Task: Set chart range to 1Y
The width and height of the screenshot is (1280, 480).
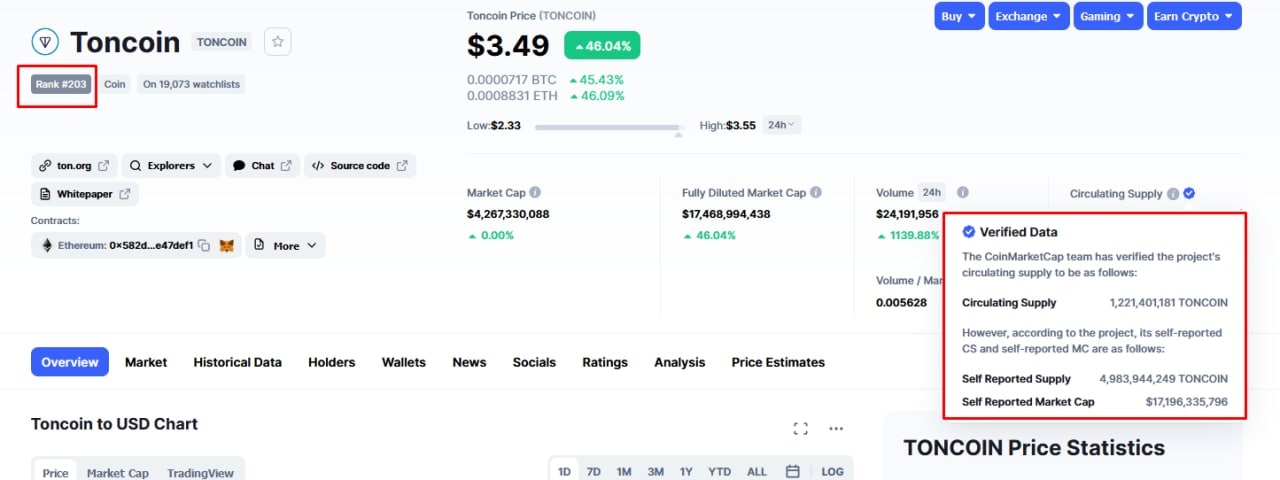Action: point(686,472)
